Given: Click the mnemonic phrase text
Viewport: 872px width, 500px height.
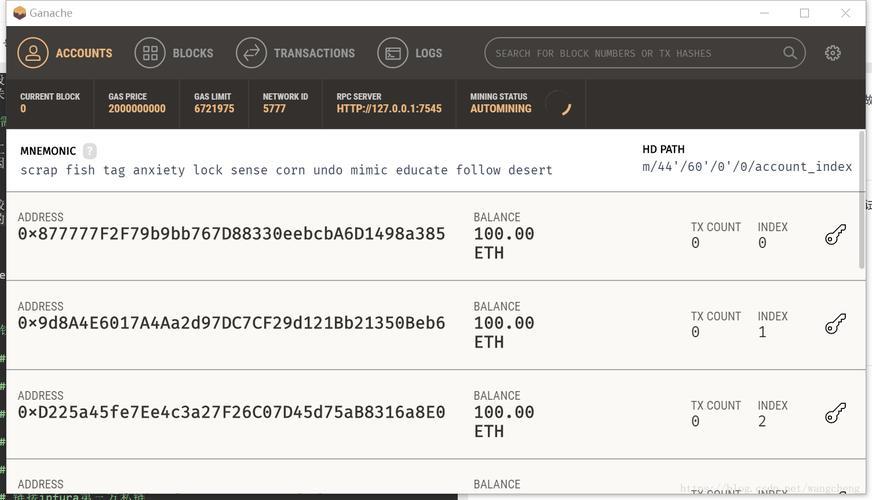Looking at the screenshot, I should coord(286,170).
